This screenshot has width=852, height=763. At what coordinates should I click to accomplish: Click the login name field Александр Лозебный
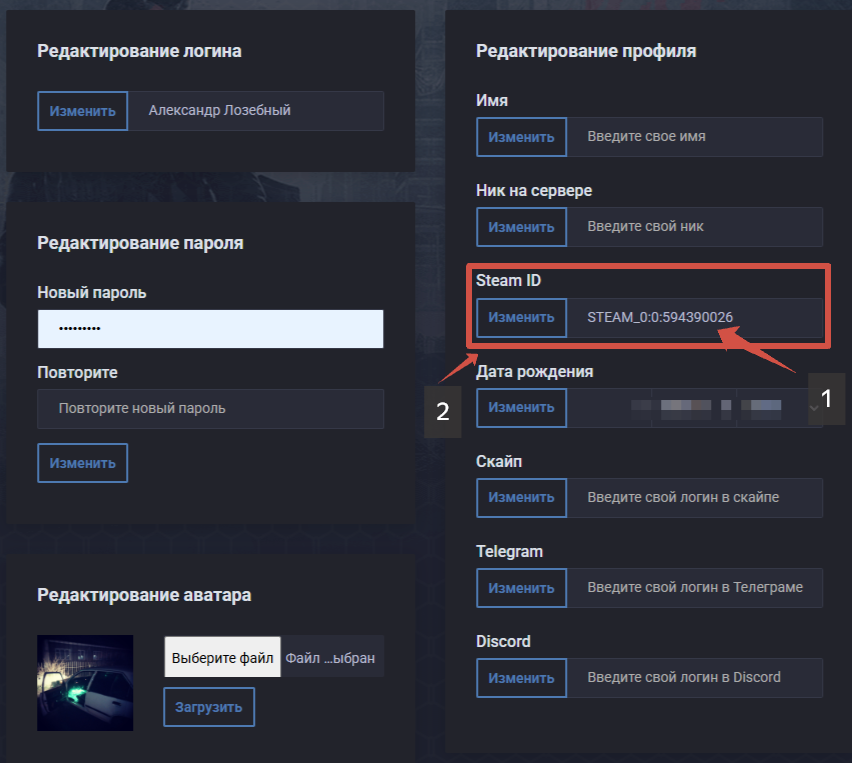[x=256, y=111]
